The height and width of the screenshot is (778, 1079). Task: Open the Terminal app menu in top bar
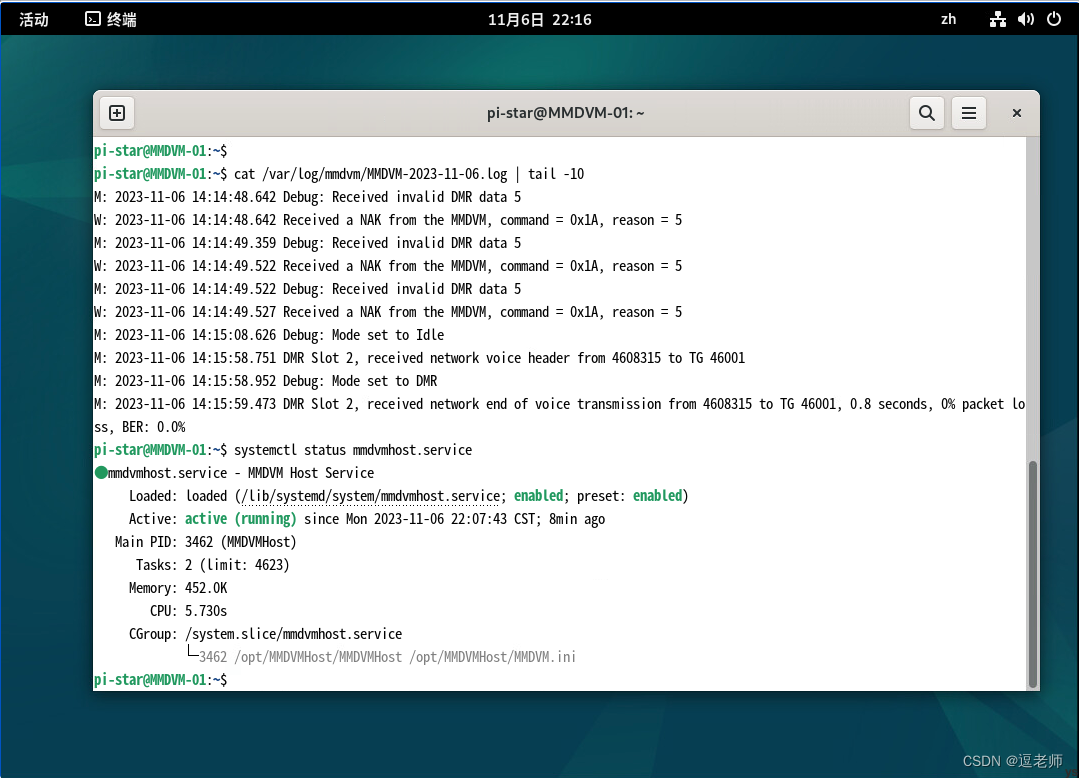point(111,19)
